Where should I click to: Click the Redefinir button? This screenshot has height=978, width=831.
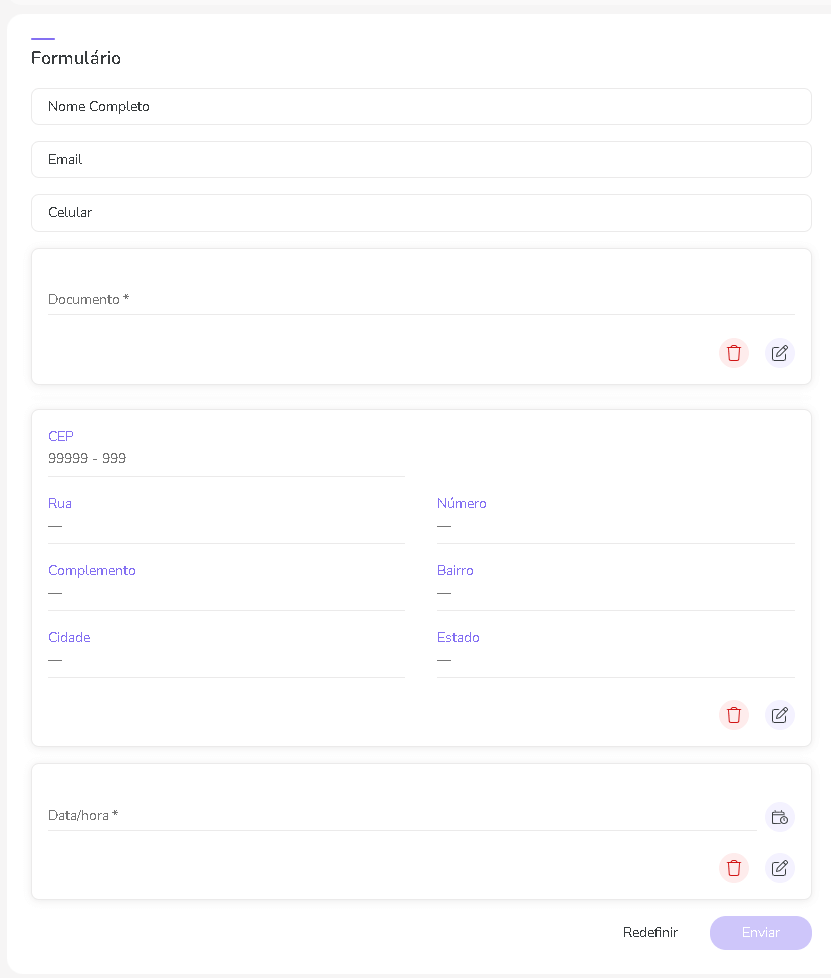tap(650, 932)
